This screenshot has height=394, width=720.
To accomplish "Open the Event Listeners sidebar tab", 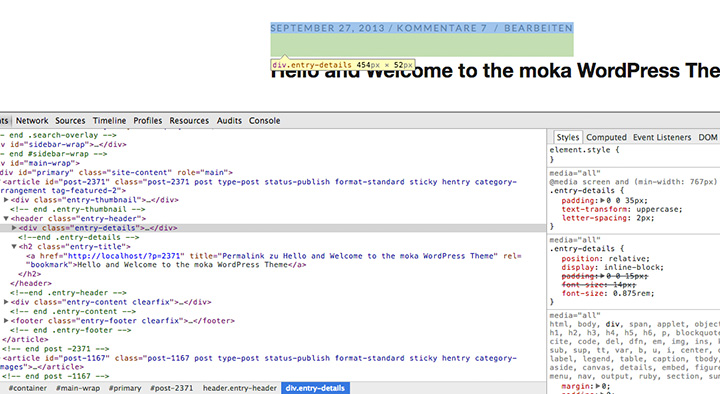I will (x=662, y=137).
